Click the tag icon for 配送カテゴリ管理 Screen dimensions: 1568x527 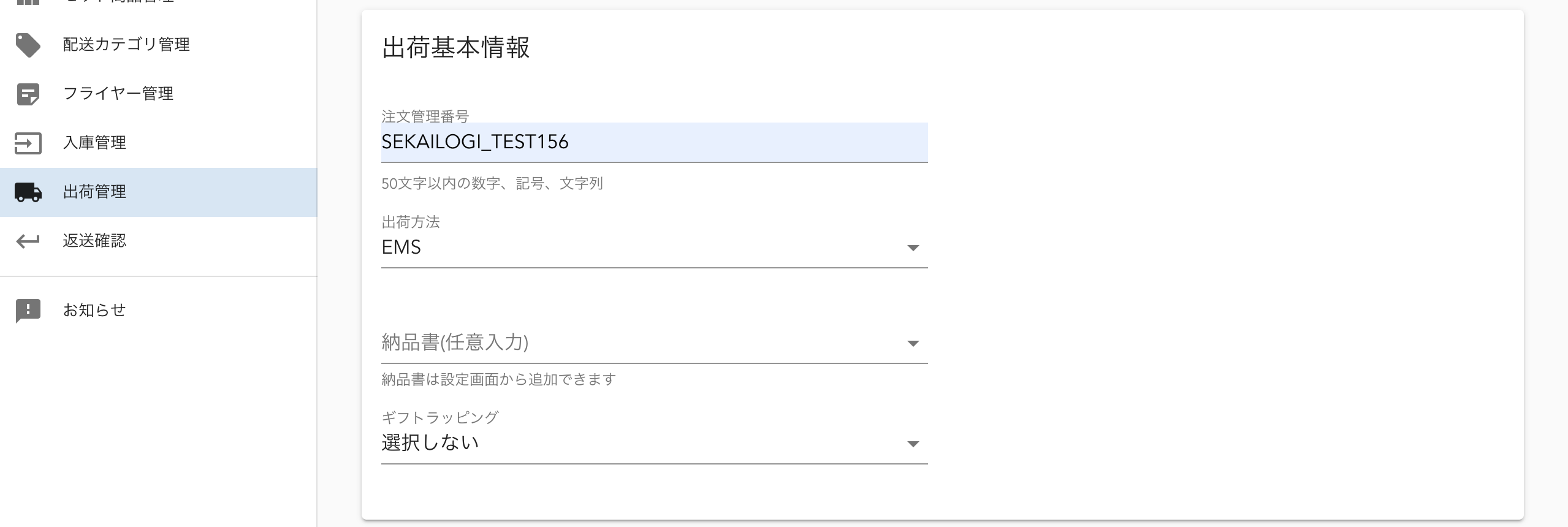[28, 45]
